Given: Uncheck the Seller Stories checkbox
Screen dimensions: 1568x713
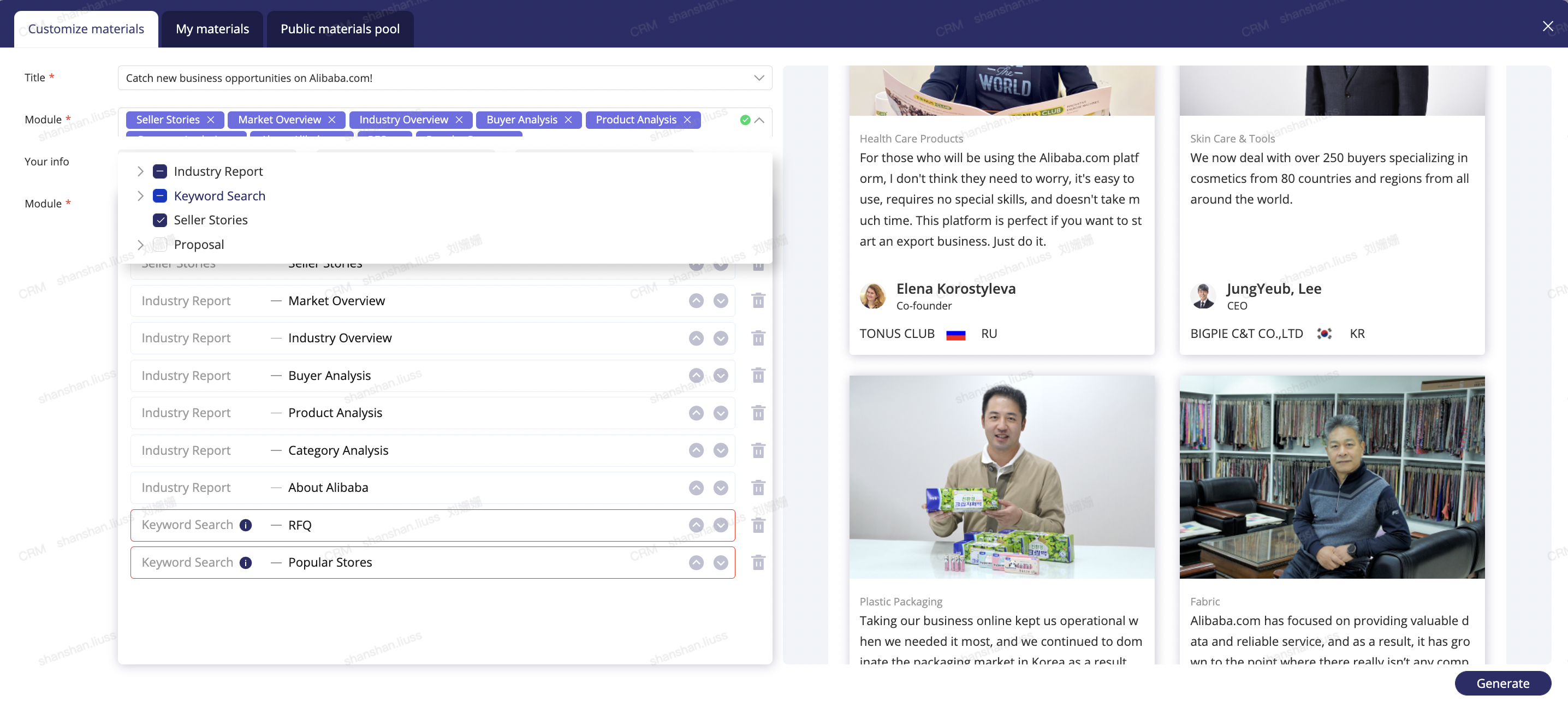Looking at the screenshot, I should coord(160,220).
